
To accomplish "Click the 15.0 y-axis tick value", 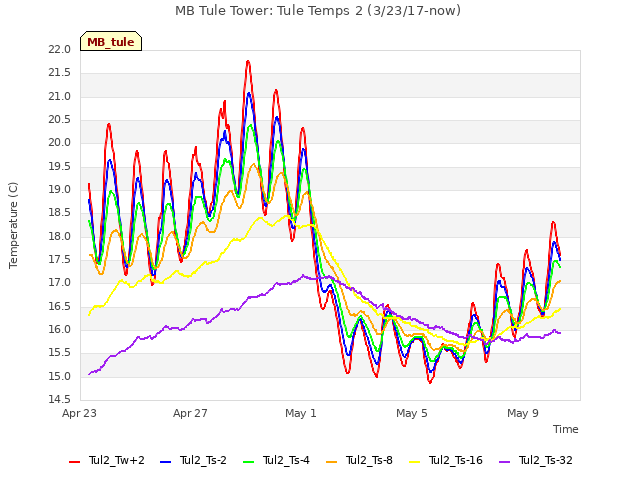I will pyautogui.click(x=60, y=376).
